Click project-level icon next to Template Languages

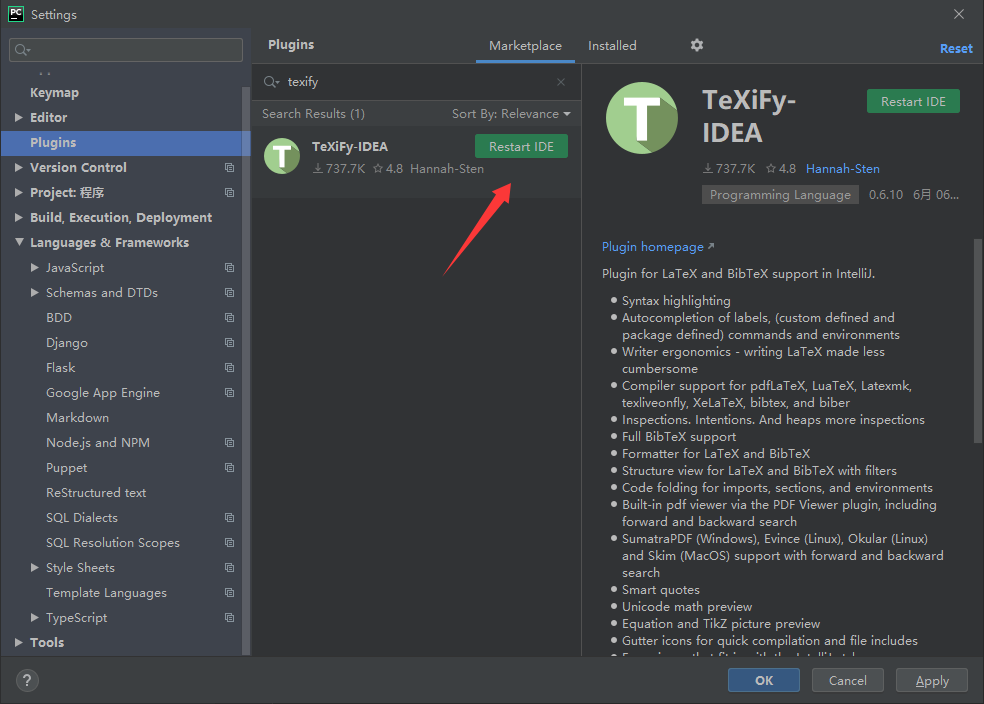coord(230,593)
